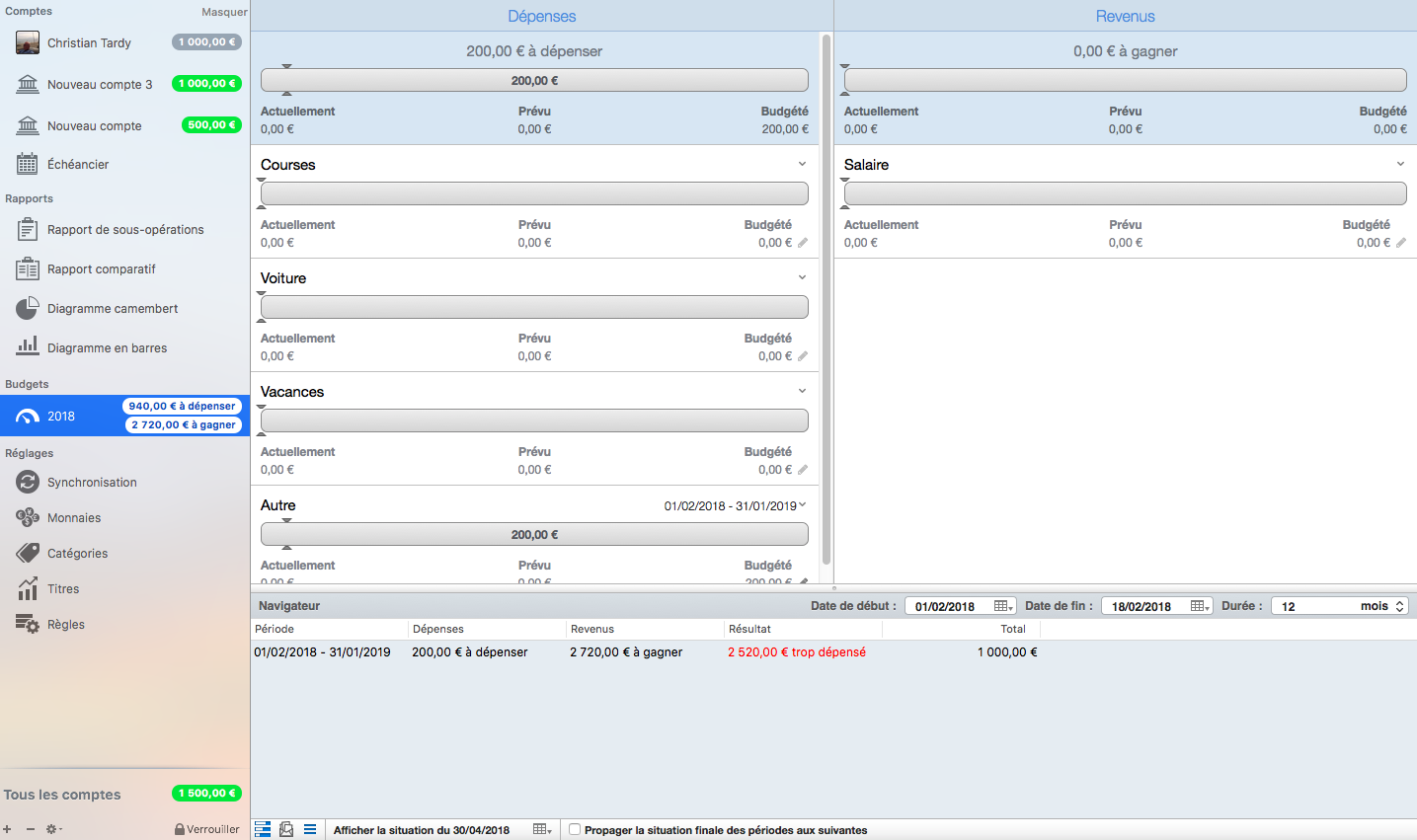Add a new account with plus icon
Image resolution: width=1417 pixels, height=840 pixels.
click(7, 829)
